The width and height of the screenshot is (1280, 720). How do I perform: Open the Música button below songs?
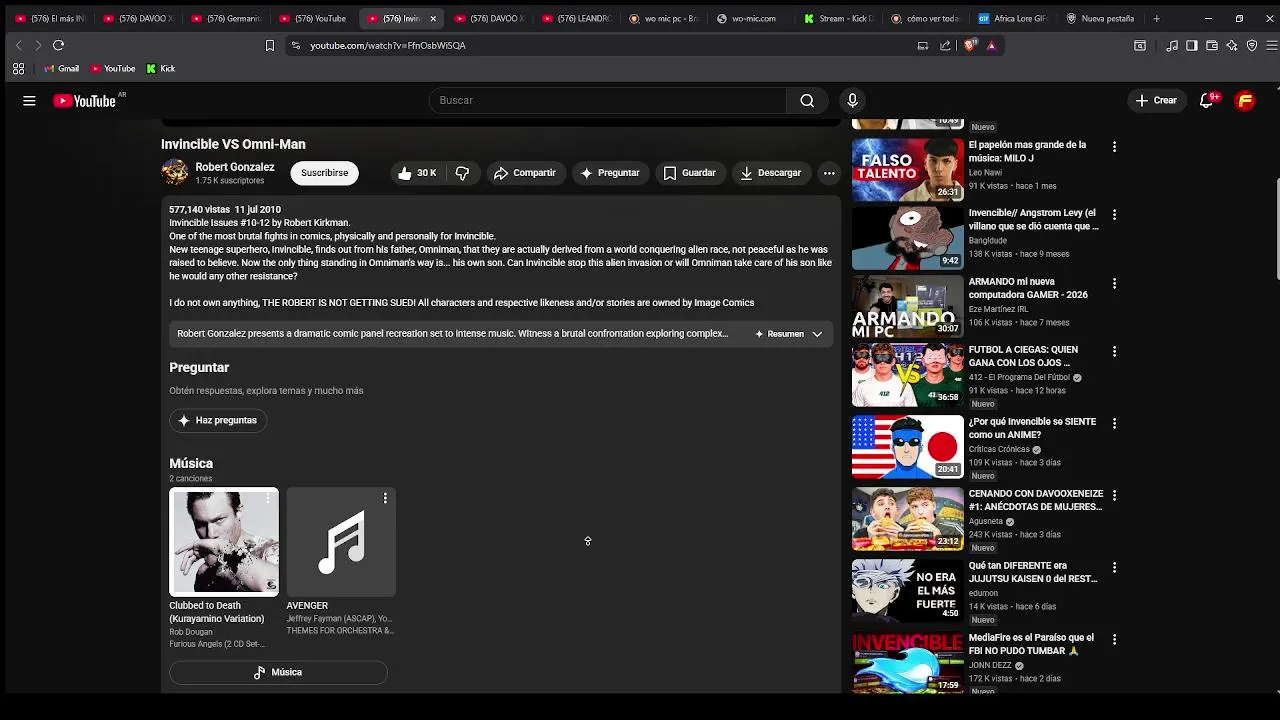click(x=278, y=672)
